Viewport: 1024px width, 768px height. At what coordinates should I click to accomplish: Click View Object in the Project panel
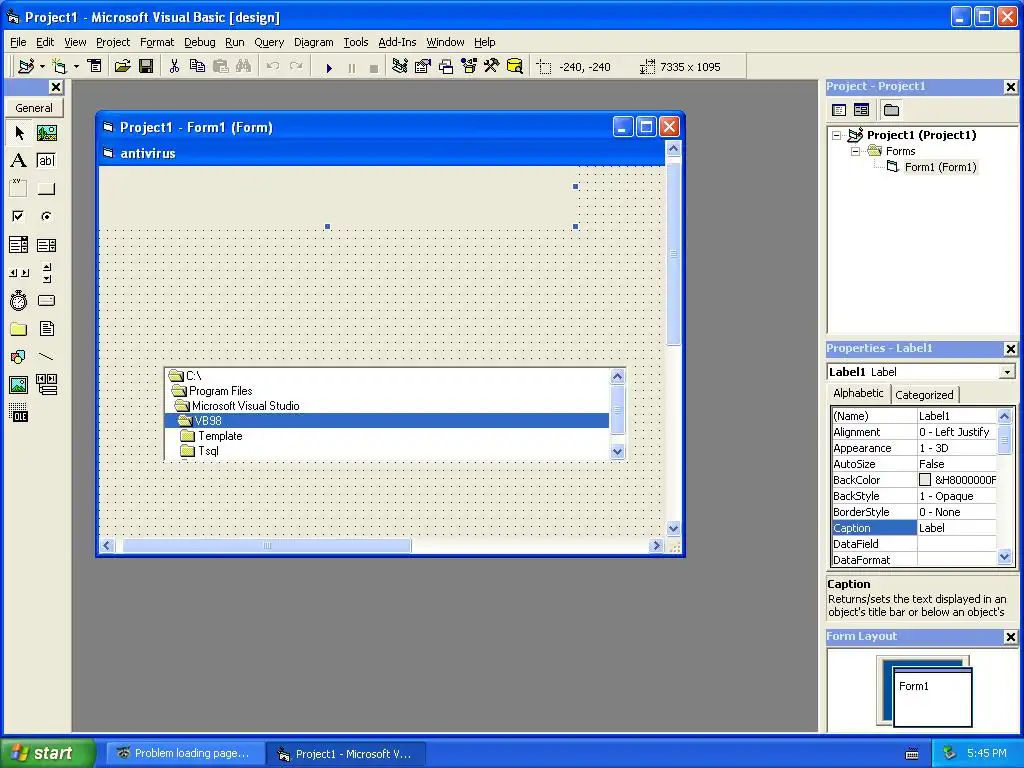[861, 110]
